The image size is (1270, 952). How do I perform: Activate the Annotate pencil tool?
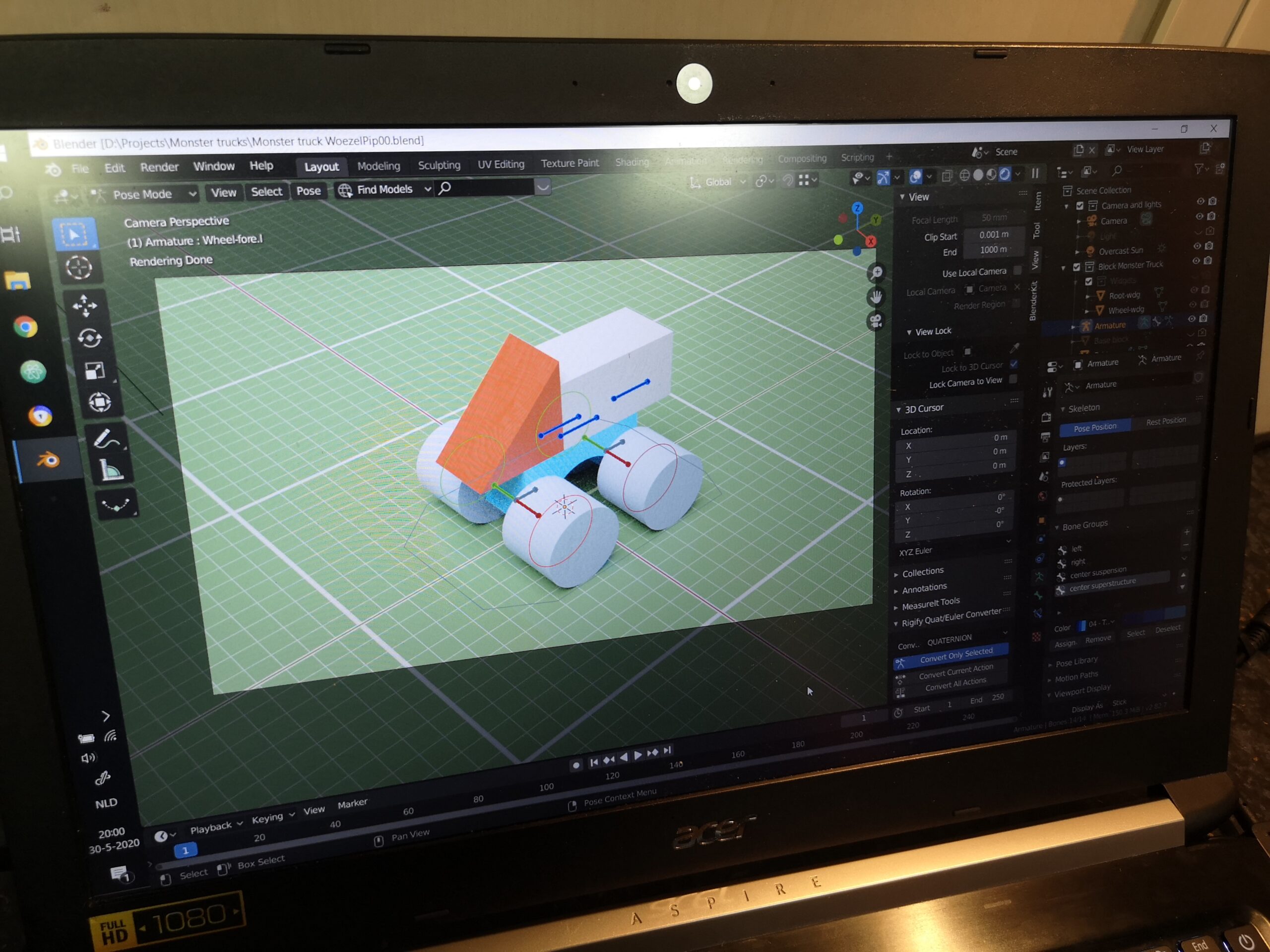(x=107, y=439)
